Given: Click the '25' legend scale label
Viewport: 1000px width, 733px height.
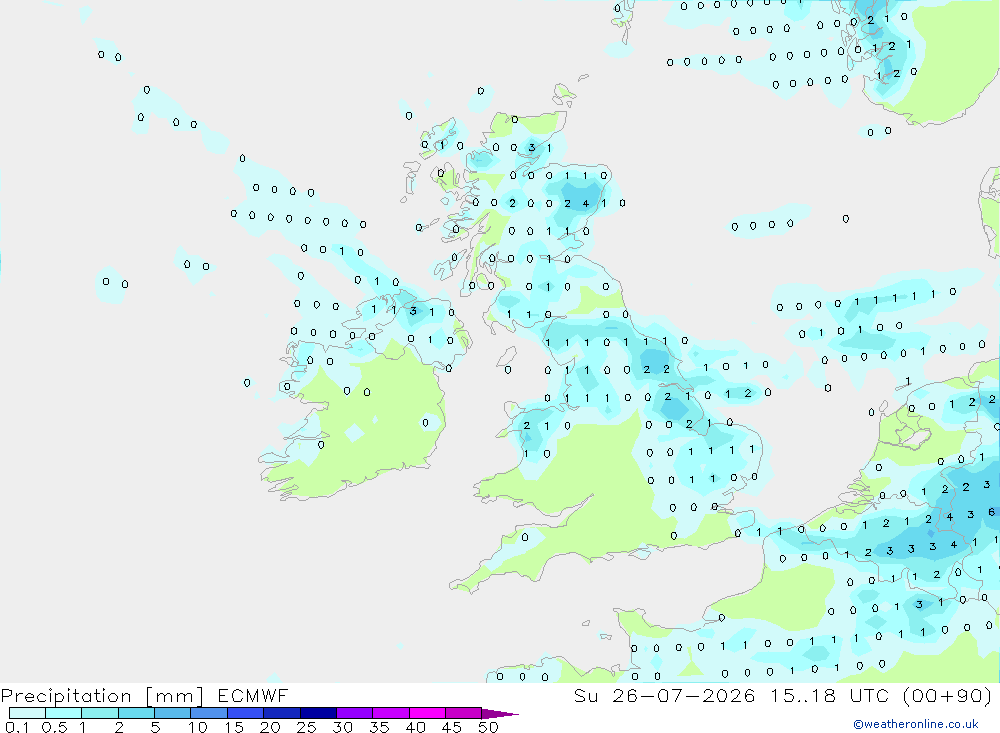Looking at the screenshot, I should (x=306, y=727).
